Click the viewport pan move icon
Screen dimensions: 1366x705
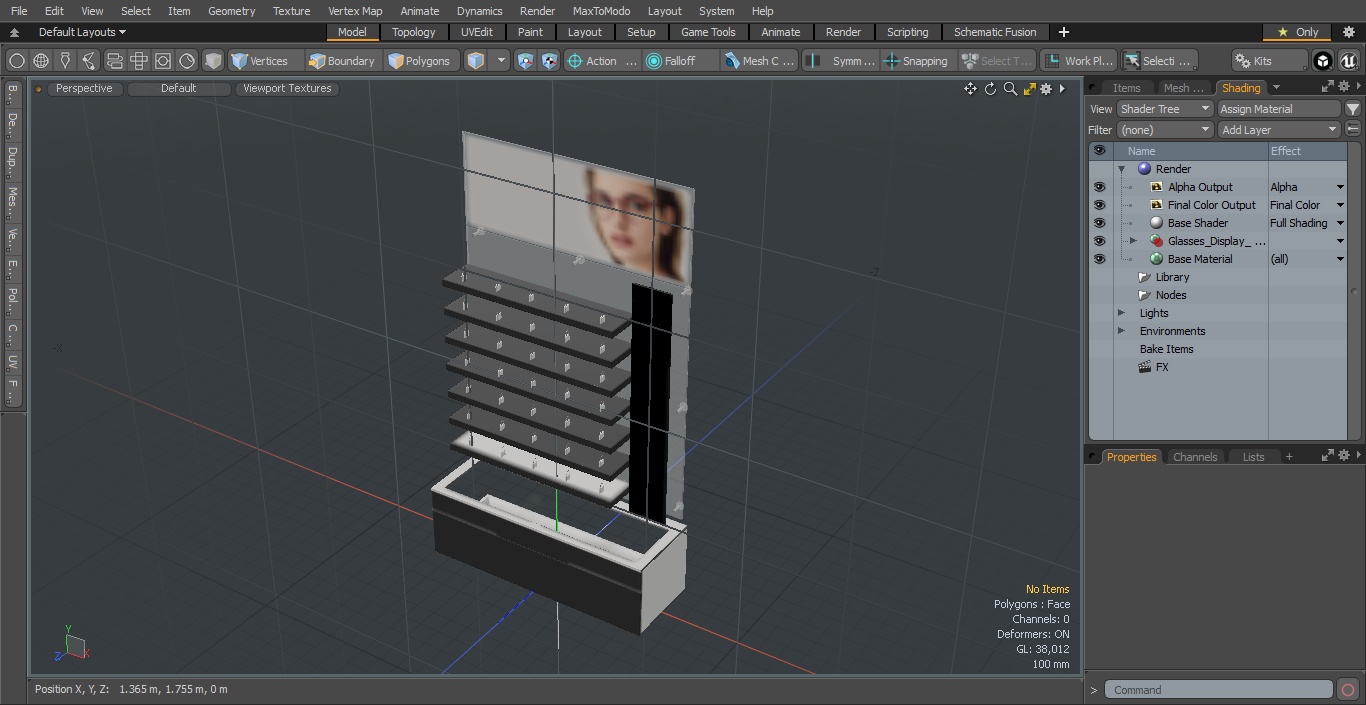click(970, 89)
